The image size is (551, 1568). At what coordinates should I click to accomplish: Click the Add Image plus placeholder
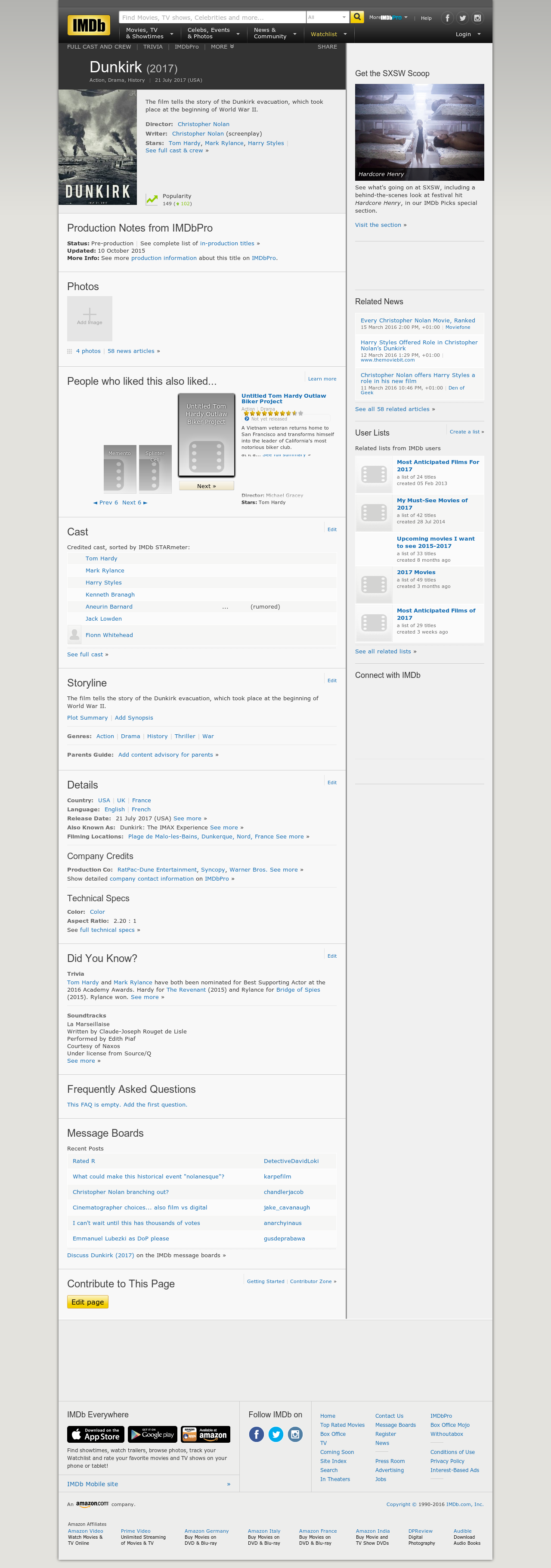(x=90, y=319)
